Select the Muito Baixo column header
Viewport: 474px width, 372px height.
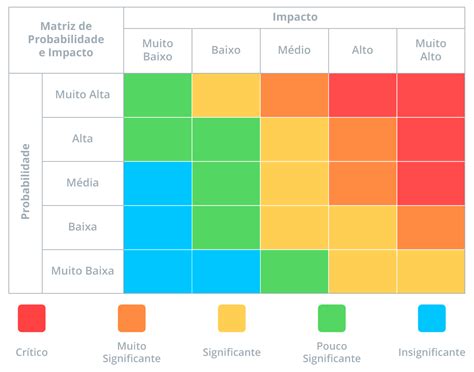pyautogui.click(x=158, y=50)
